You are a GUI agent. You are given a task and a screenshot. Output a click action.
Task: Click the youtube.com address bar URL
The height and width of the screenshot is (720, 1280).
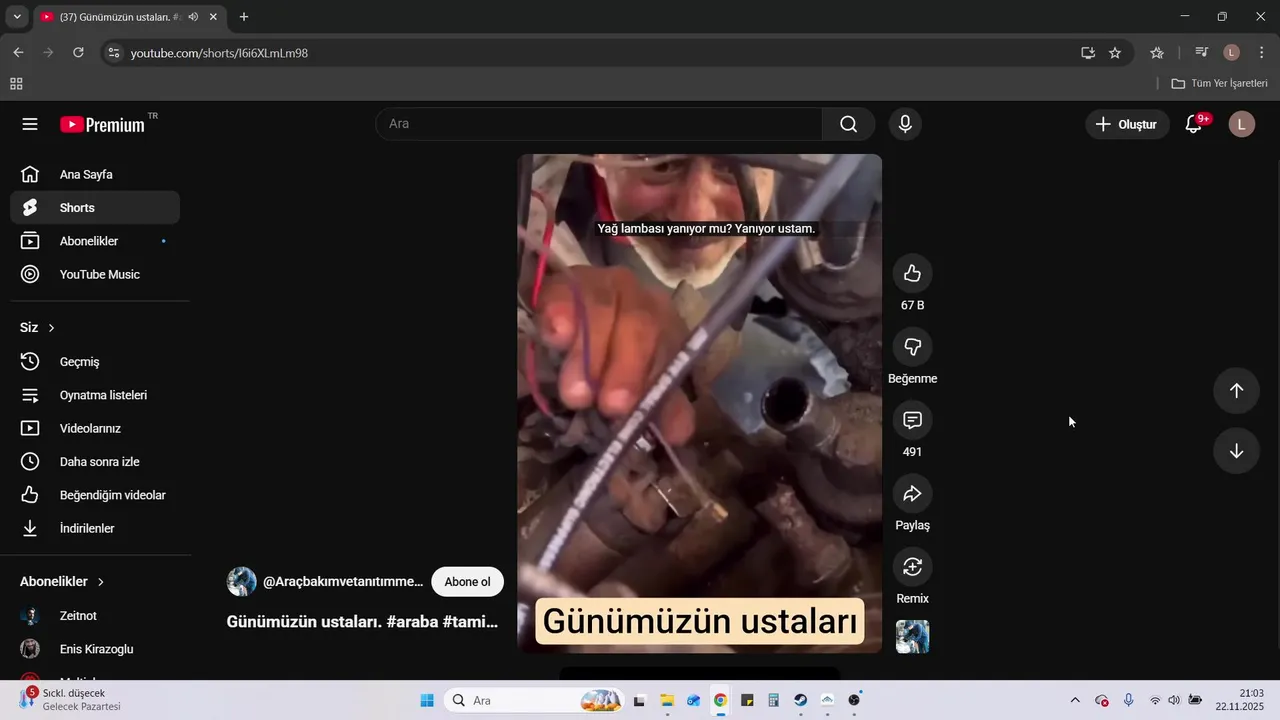pyautogui.click(x=219, y=53)
